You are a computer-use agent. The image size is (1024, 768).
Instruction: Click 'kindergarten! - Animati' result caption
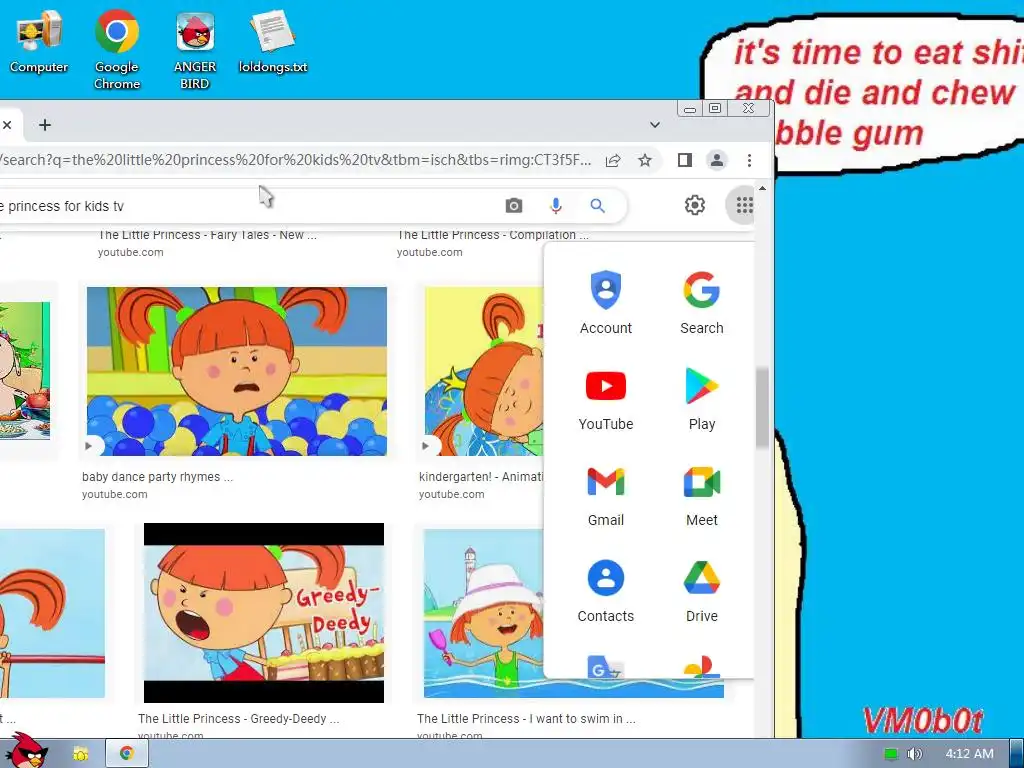click(481, 477)
